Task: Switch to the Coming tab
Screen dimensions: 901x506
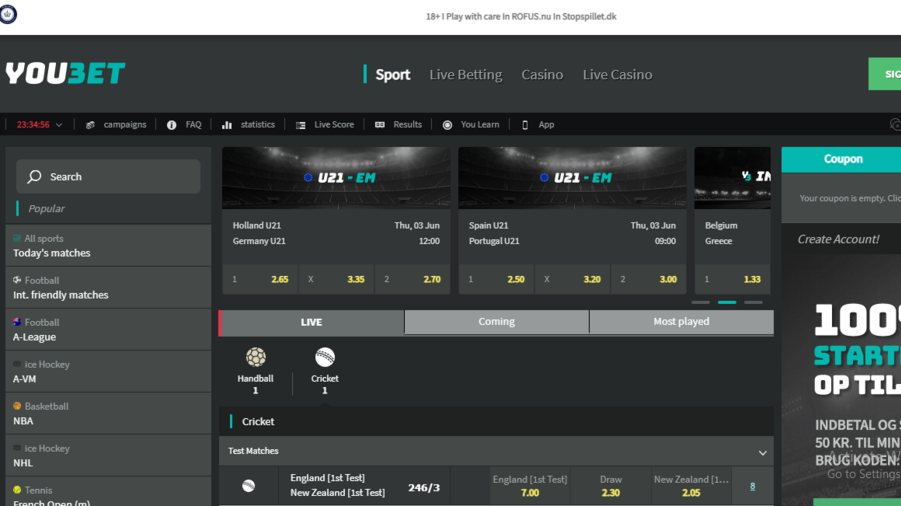Action: [x=496, y=322]
